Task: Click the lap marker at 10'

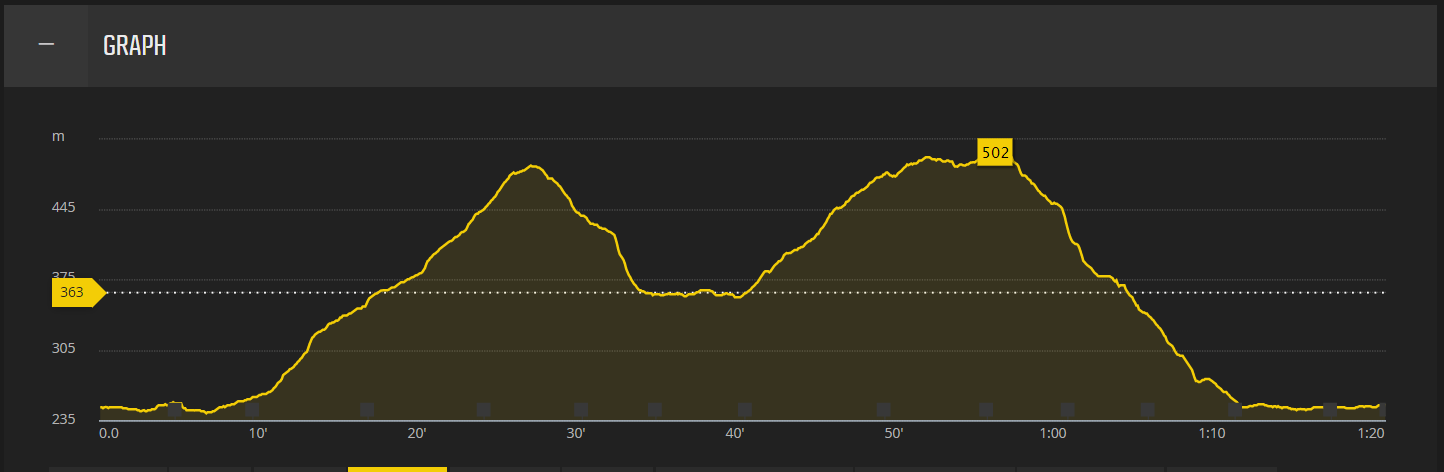Action: click(x=252, y=410)
